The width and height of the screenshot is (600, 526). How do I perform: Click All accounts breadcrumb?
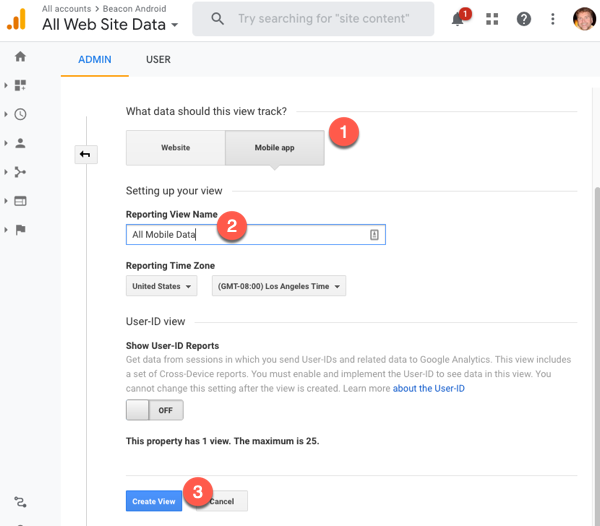click(67, 8)
